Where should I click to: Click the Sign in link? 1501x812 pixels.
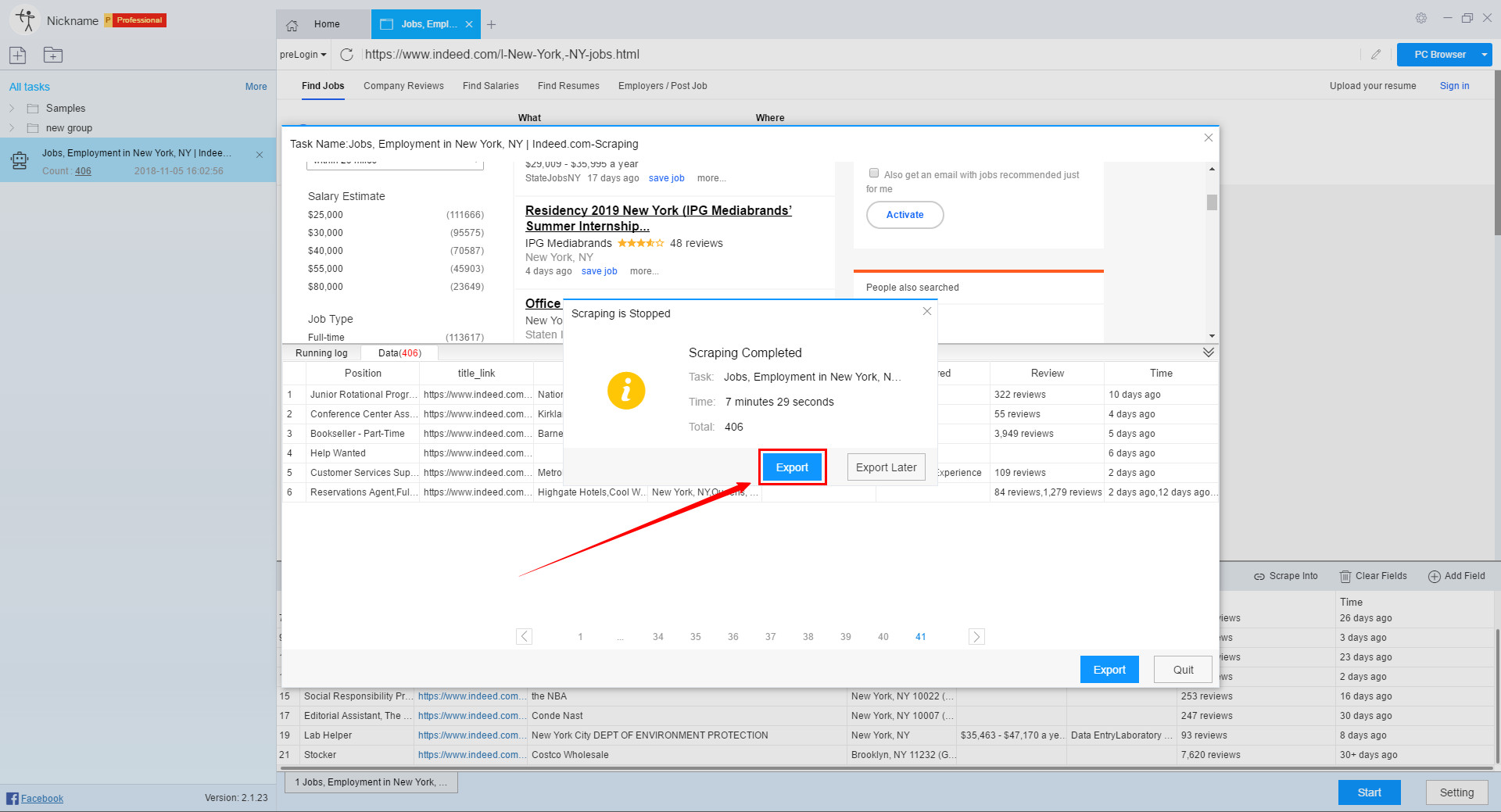[1454, 86]
